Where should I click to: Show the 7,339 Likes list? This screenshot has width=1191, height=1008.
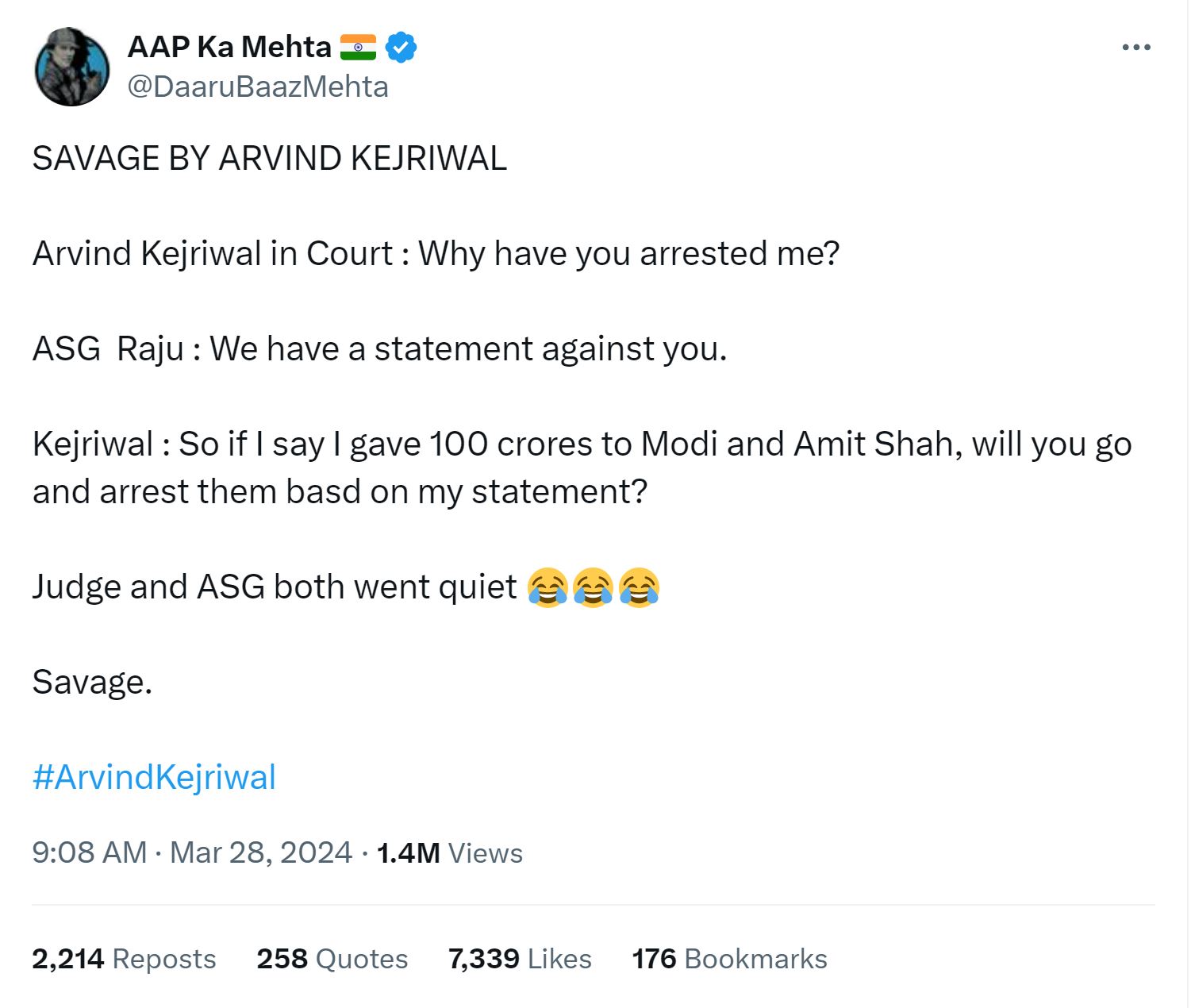pyautogui.click(x=520, y=959)
